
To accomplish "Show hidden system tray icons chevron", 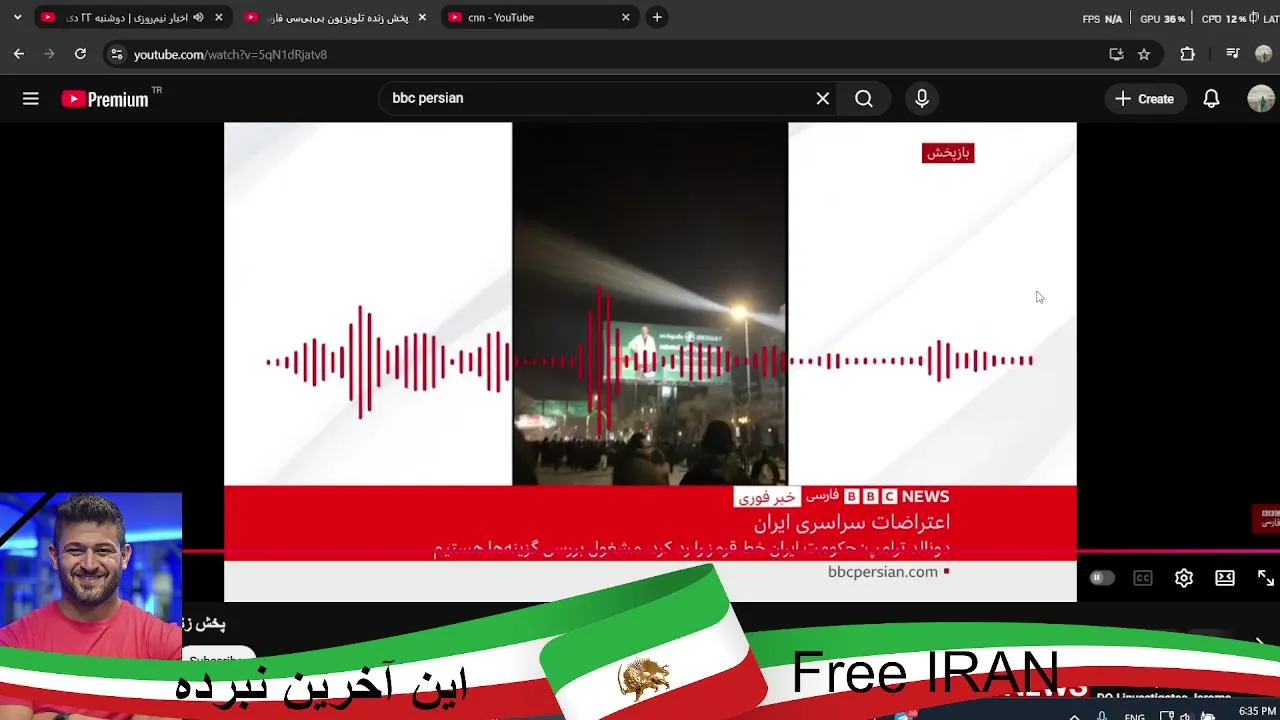I will [x=1075, y=716].
